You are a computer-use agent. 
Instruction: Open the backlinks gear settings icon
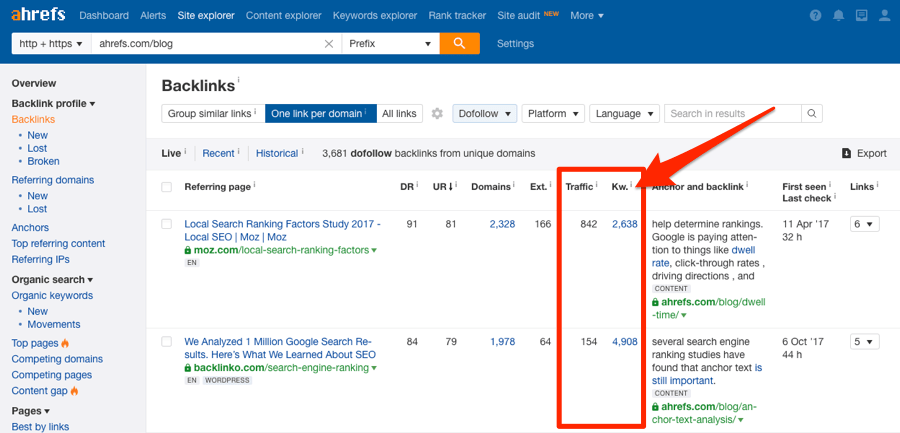pos(437,114)
